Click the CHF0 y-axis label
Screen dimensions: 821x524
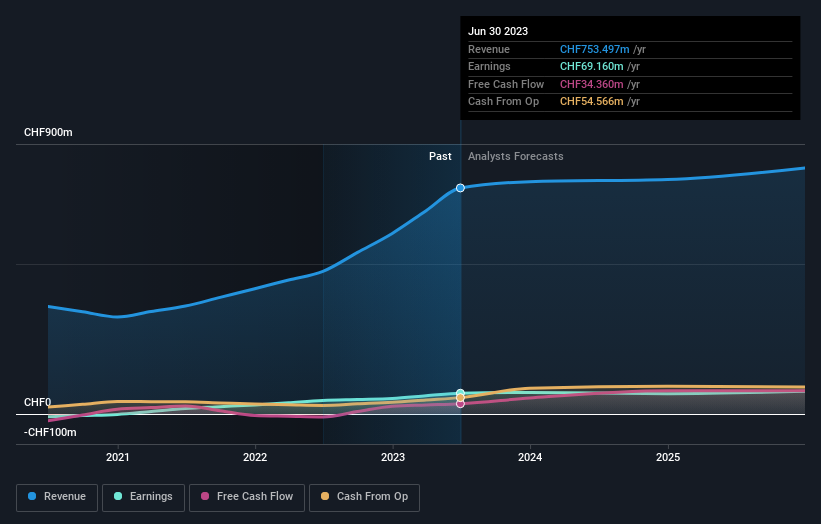[37, 402]
